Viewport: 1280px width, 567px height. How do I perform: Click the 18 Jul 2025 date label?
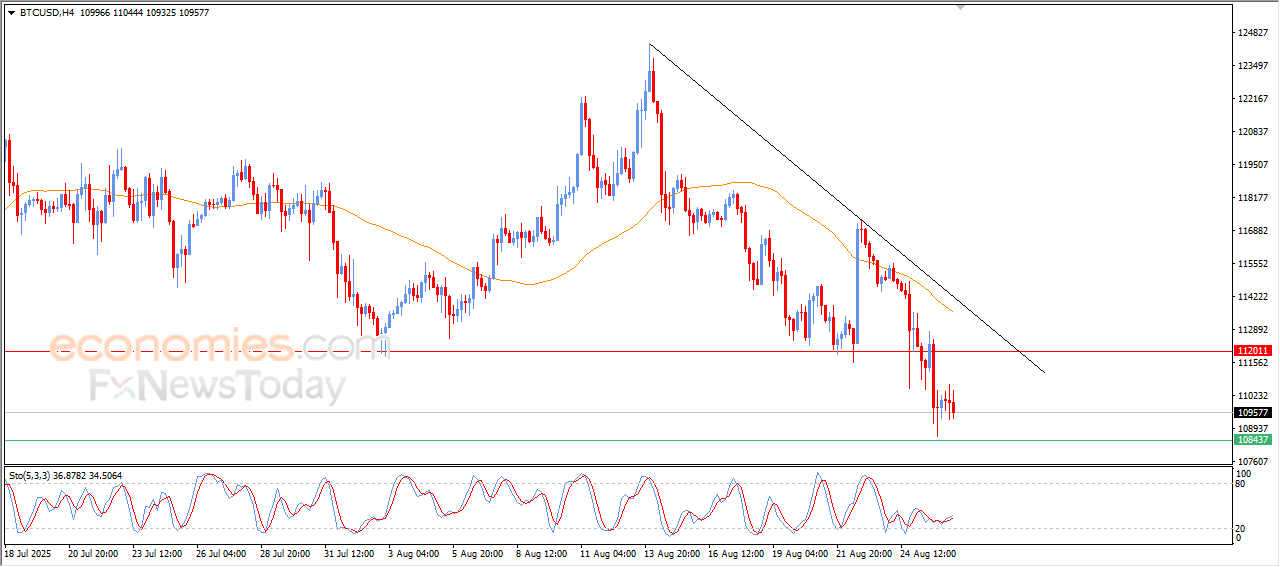point(27,553)
